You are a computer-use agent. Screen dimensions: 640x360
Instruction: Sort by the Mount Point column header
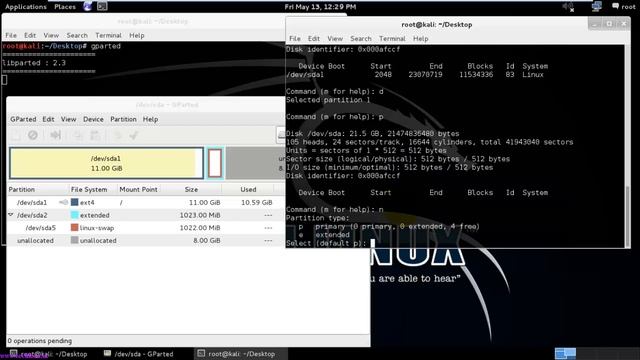(139, 189)
